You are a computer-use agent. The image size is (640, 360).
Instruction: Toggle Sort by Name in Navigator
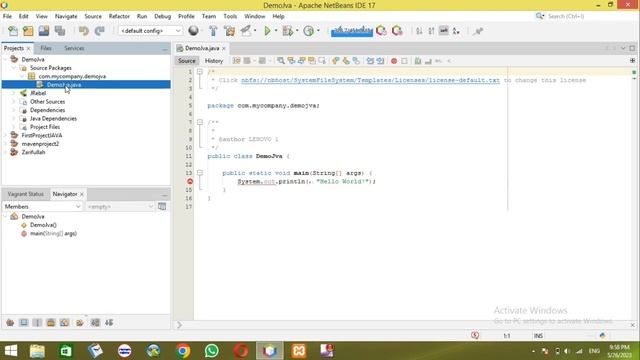95,322
